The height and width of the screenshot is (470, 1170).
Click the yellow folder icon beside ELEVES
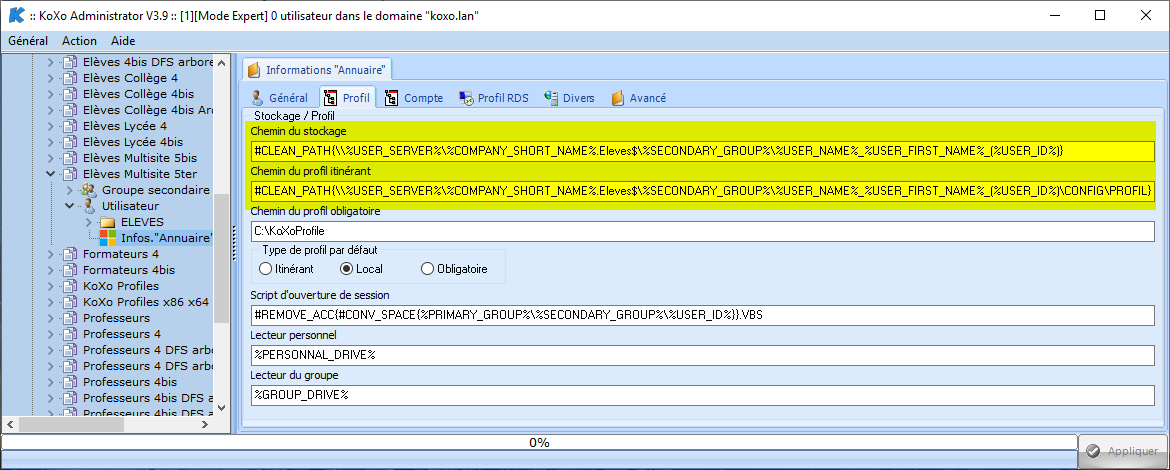click(107, 222)
